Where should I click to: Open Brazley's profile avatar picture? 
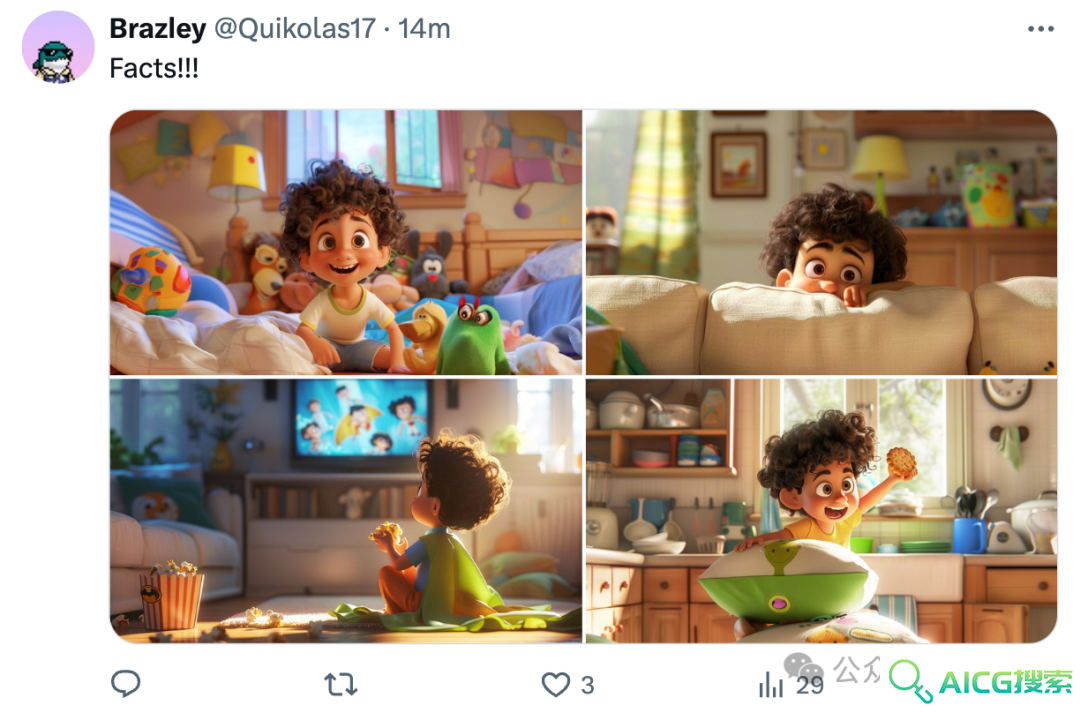(x=58, y=48)
